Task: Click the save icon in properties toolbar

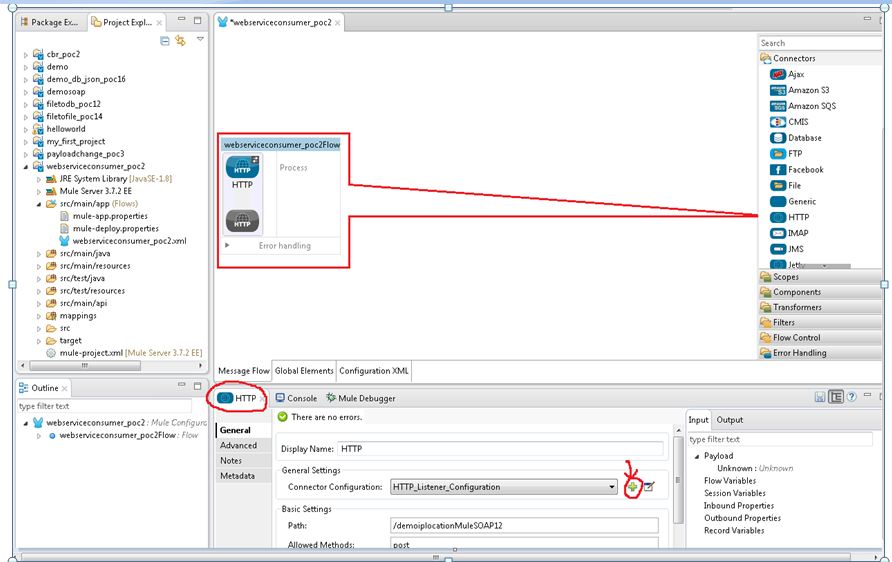Action: click(820, 397)
